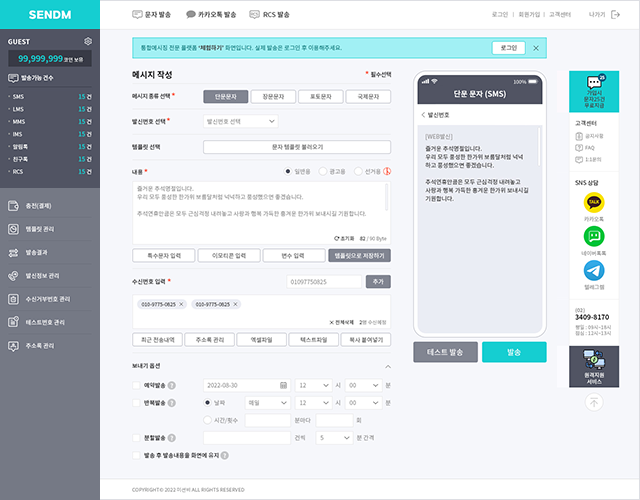The image size is (640, 500).
Task: Open 분 간격 interval dropdown
Action: click(x=334, y=438)
